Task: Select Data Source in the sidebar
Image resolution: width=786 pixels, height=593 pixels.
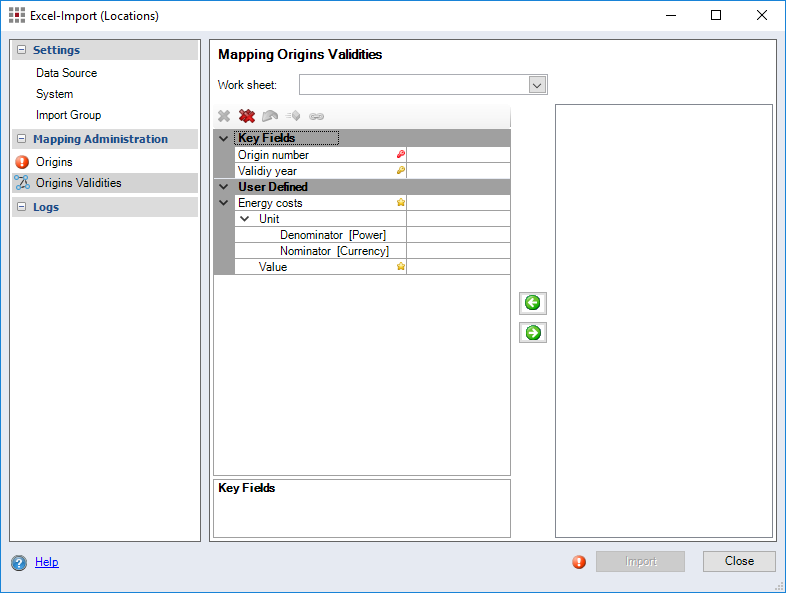Action: pos(66,73)
